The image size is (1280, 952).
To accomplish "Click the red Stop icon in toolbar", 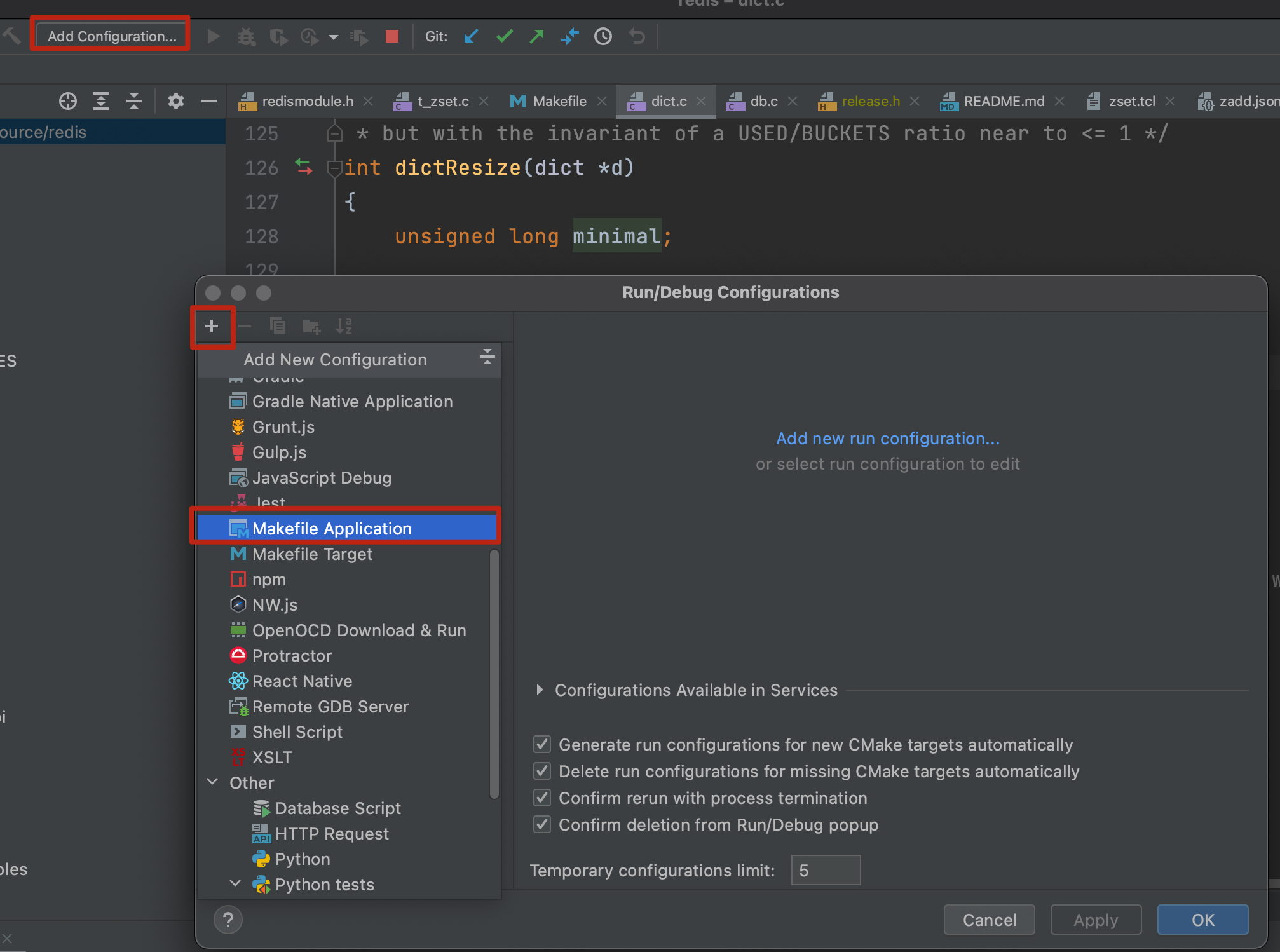I will pyautogui.click(x=392, y=36).
